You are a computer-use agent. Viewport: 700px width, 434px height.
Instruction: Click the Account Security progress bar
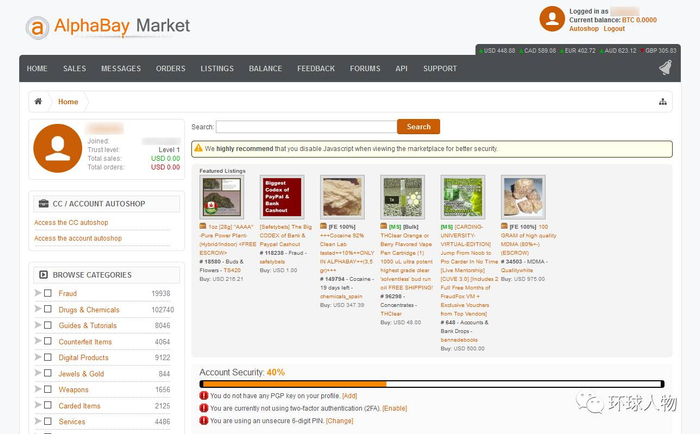click(x=432, y=384)
